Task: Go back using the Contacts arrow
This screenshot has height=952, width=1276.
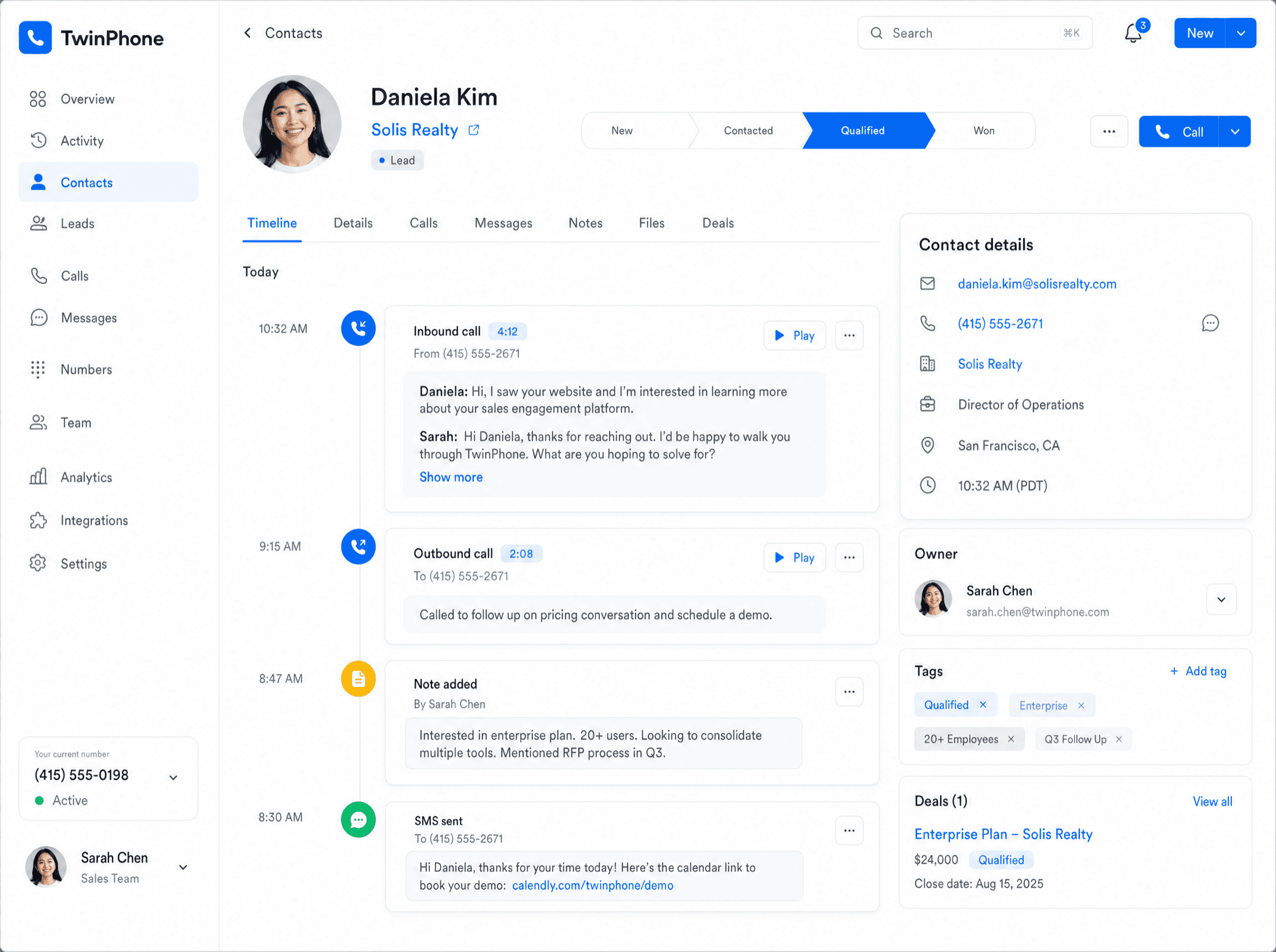Action: click(248, 33)
